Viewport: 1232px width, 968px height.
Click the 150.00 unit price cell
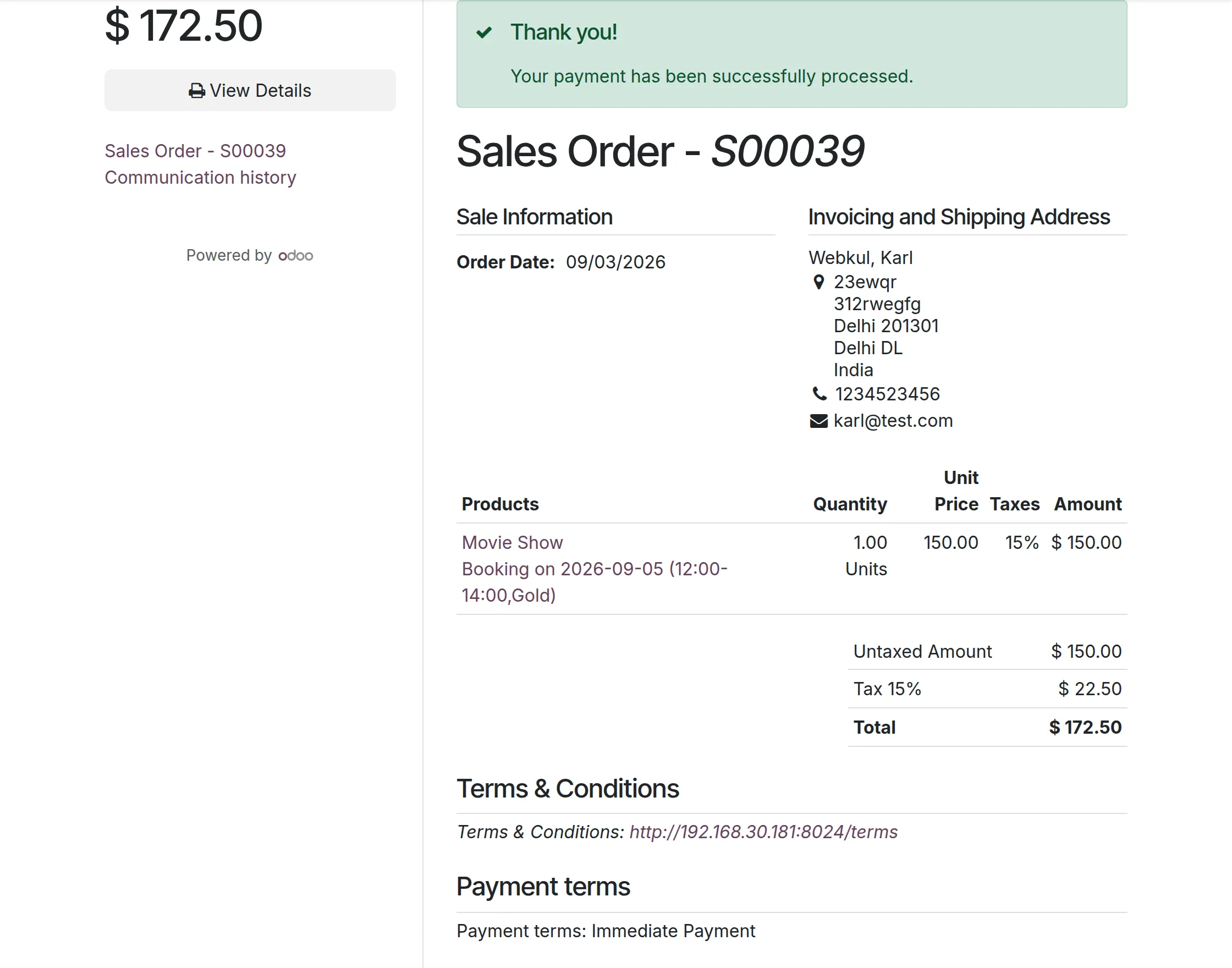(x=951, y=542)
